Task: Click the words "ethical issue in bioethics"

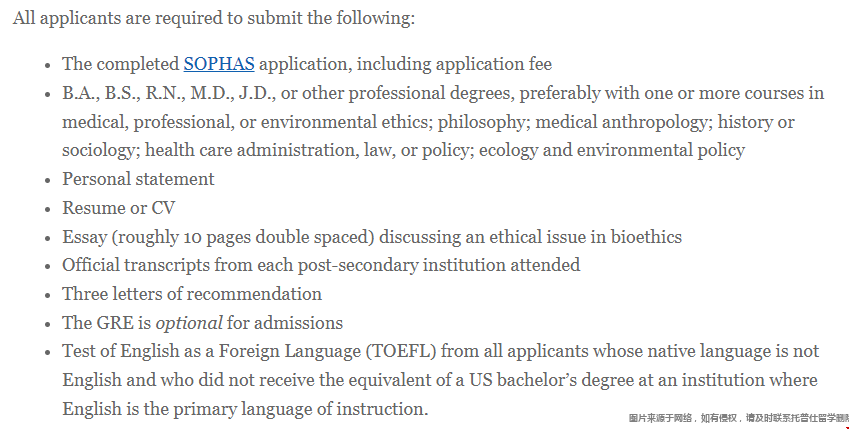Action: tap(585, 237)
